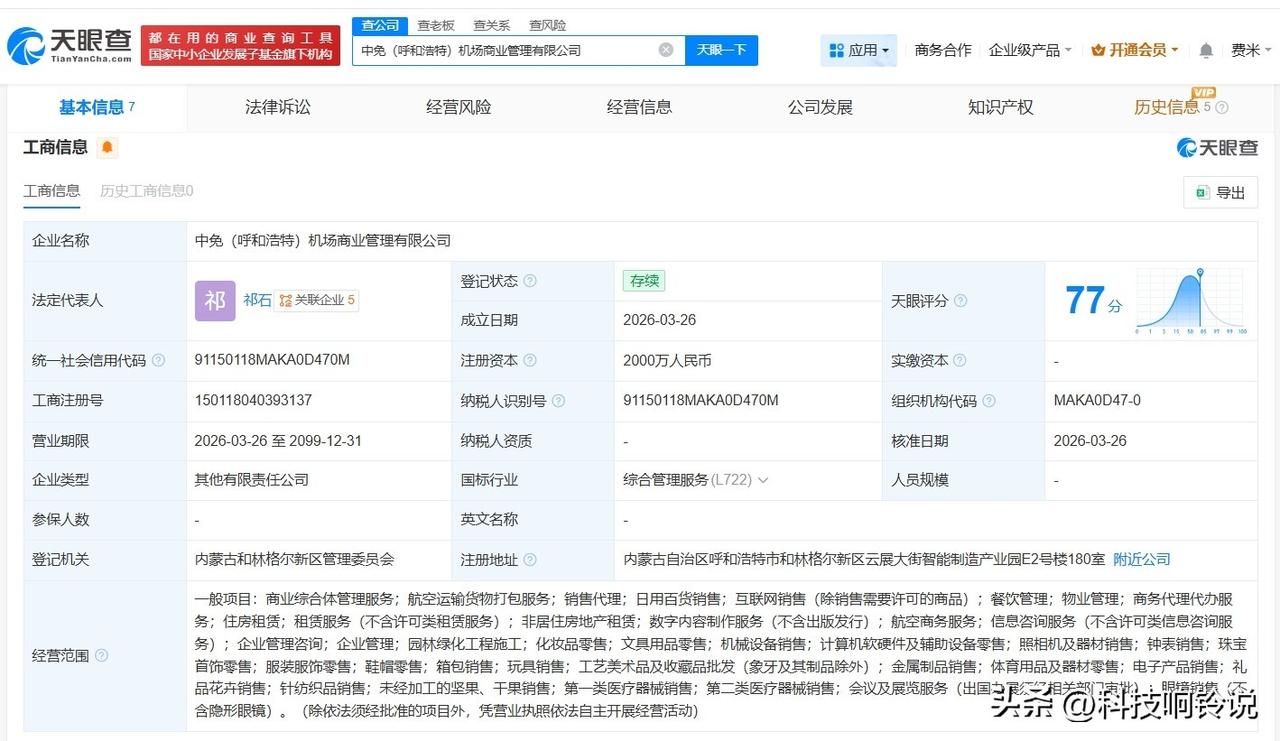Viewport: 1280px width, 741px height.
Task: Click the help icon beside 统一社会信用代码
Action: (158, 361)
